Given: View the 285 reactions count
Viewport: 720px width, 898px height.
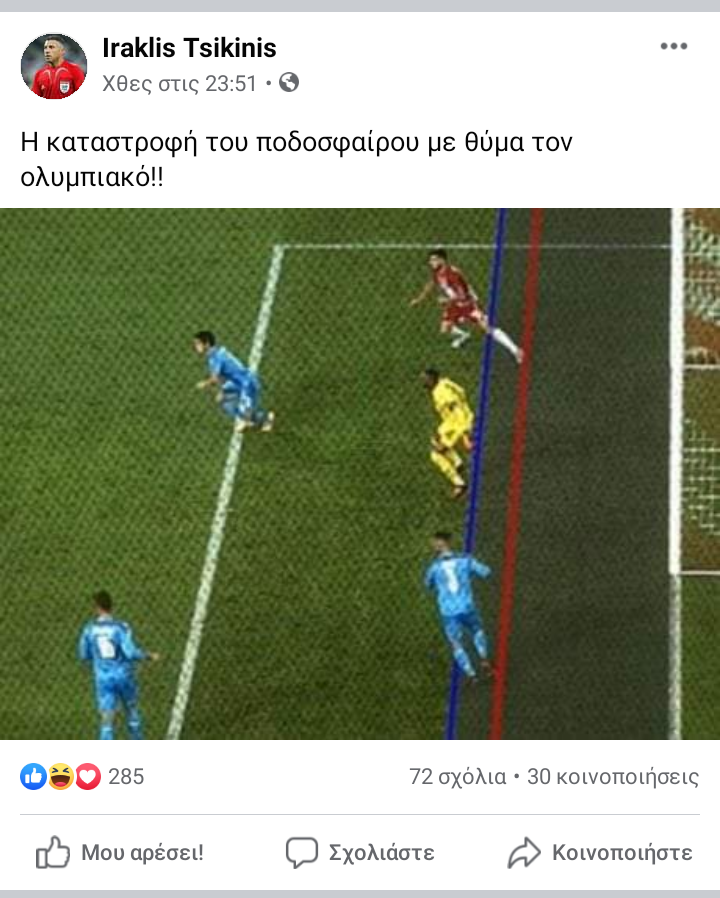Looking at the screenshot, I should click(x=126, y=777).
